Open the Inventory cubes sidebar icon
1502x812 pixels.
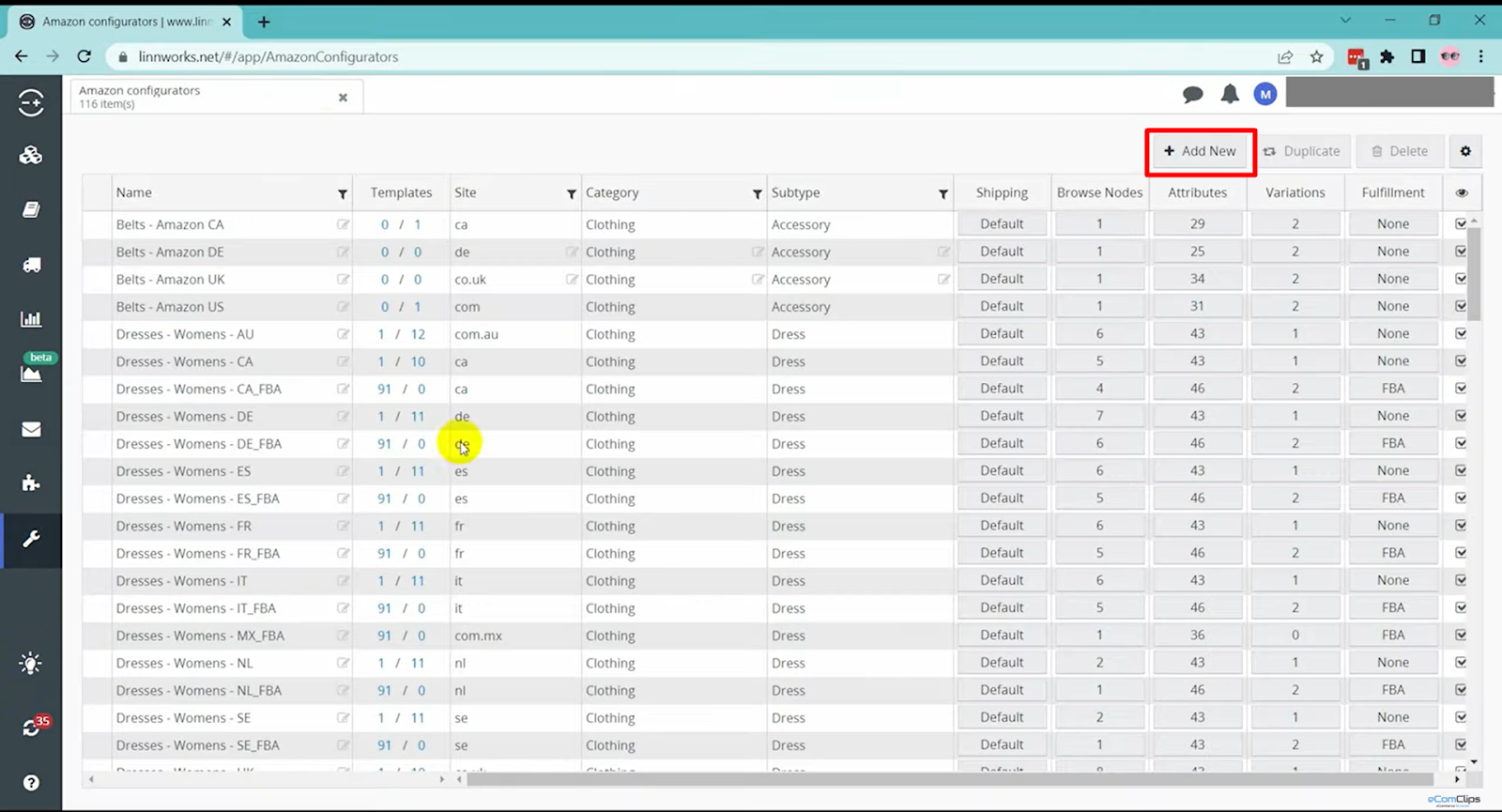click(31, 155)
